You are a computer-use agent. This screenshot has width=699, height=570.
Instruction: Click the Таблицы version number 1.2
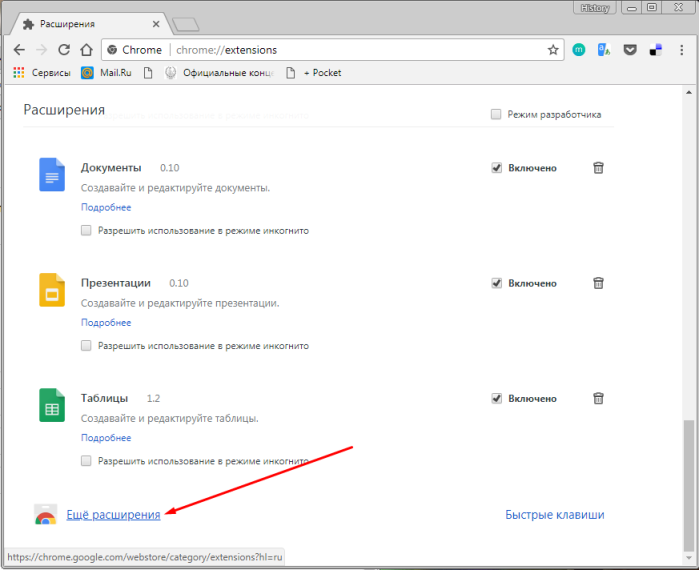pos(153,398)
